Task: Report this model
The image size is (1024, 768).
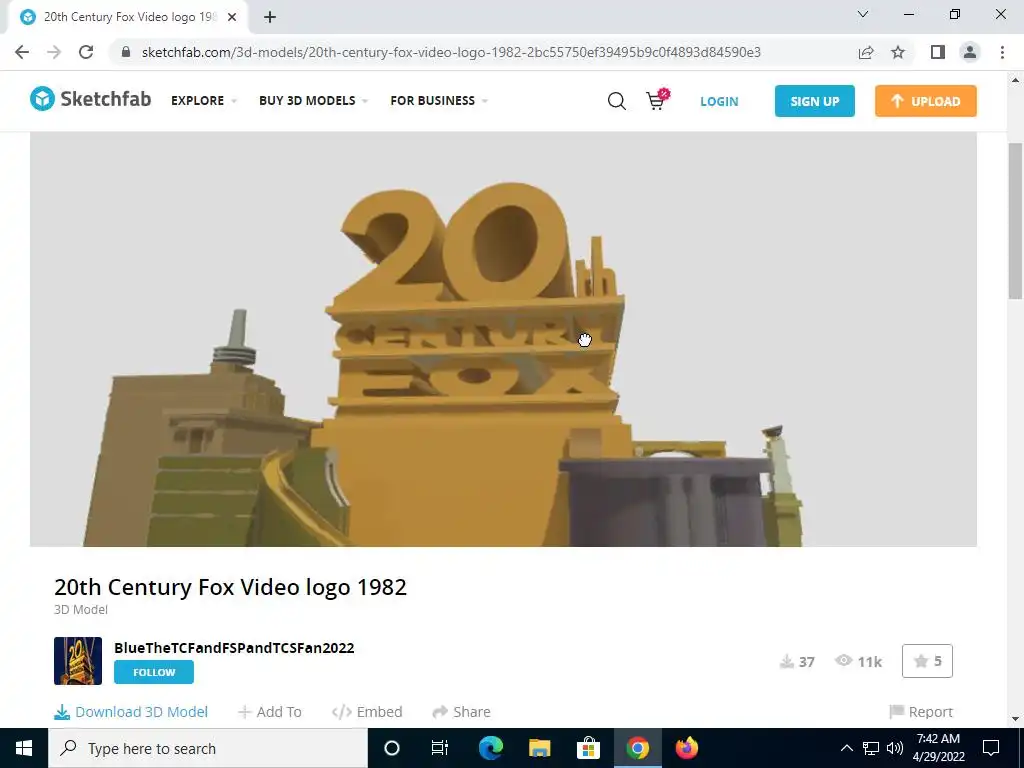Action: [x=921, y=712]
